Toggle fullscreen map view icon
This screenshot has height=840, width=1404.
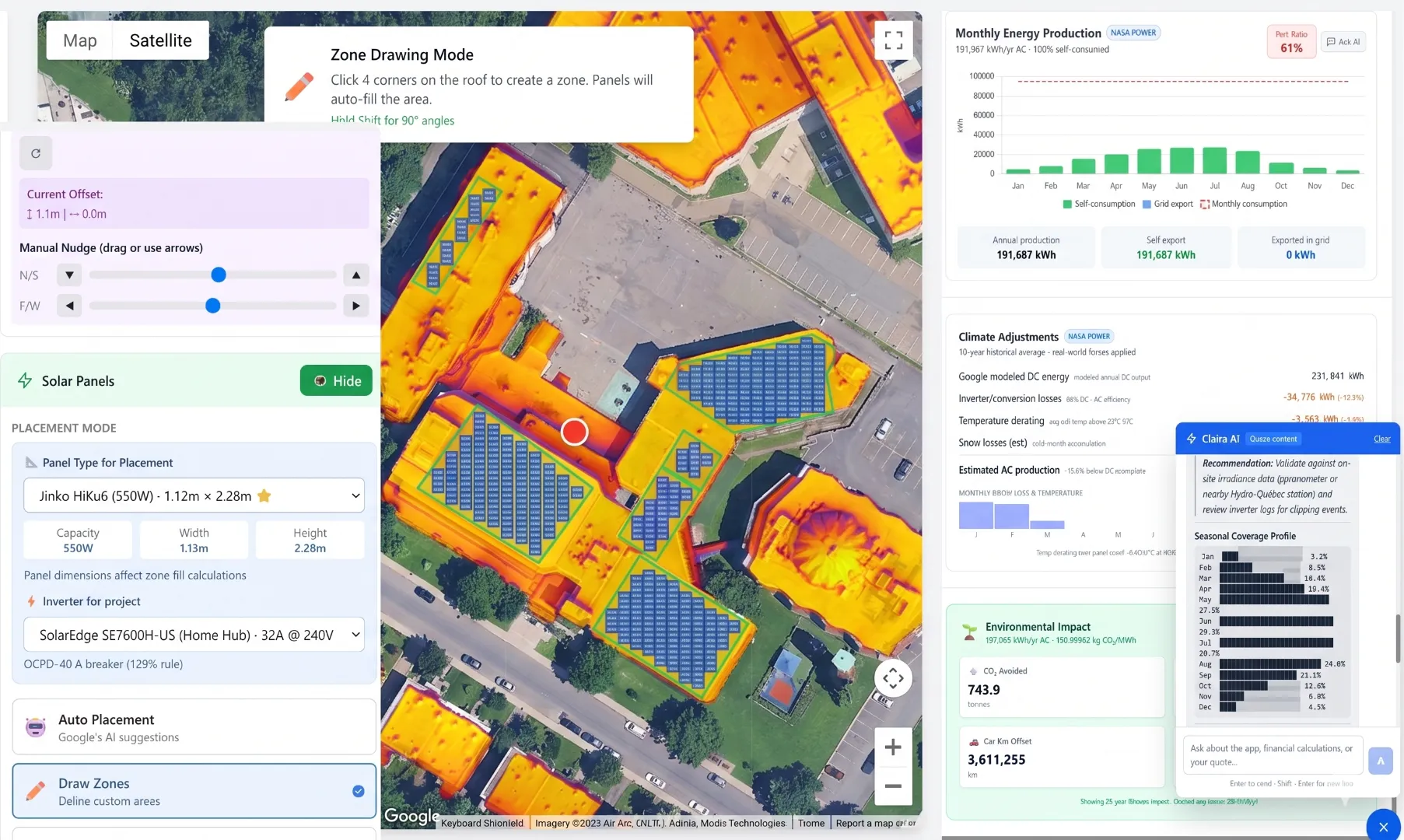point(894,40)
